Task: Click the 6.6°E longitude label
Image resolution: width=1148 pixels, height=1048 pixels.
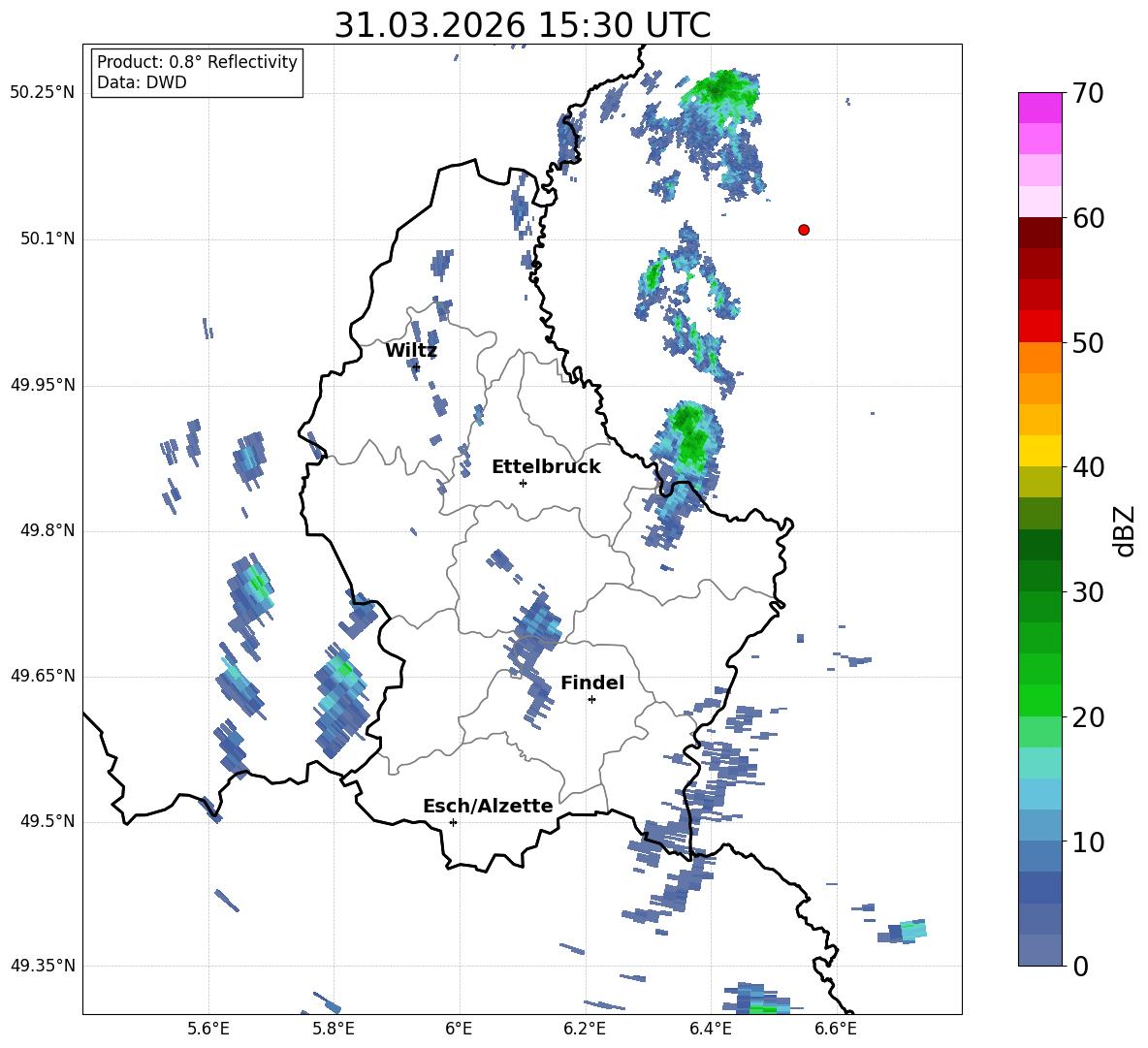Action: pyautogui.click(x=836, y=1030)
